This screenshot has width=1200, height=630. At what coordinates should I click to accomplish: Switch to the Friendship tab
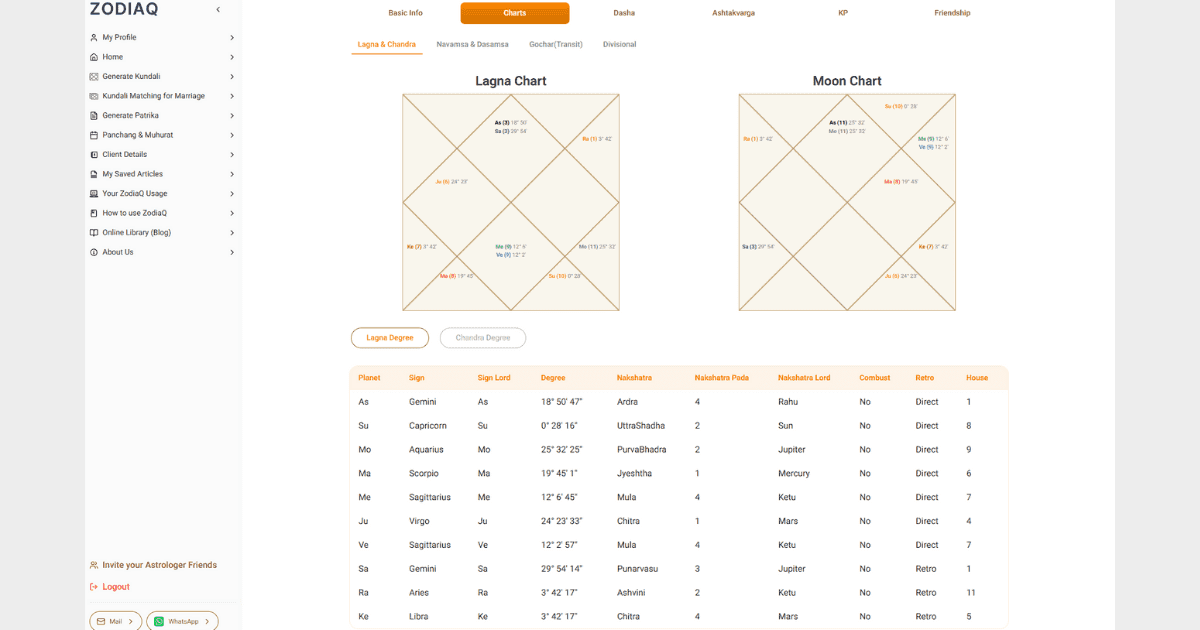952,13
